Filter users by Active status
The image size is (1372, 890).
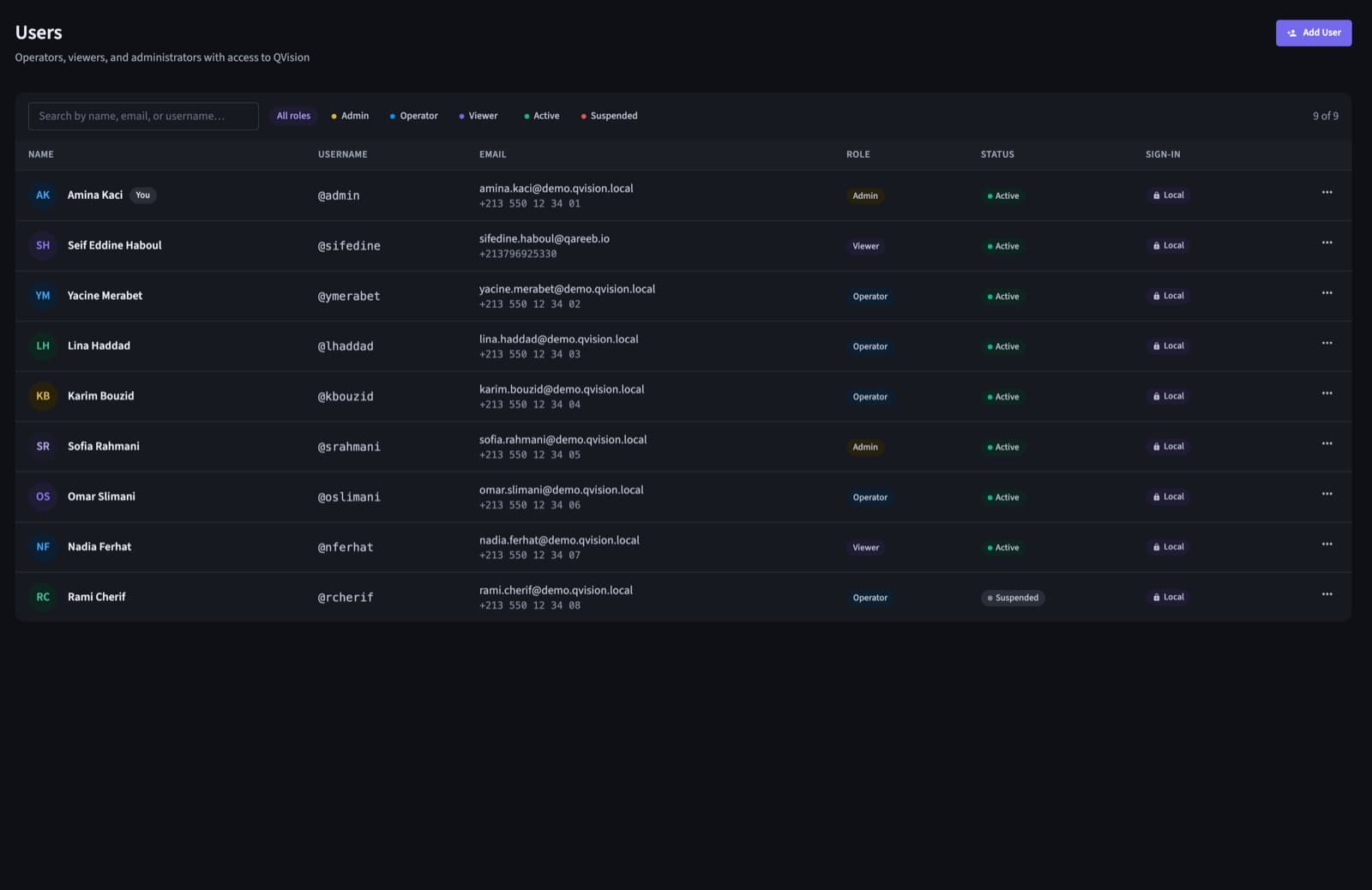[541, 116]
